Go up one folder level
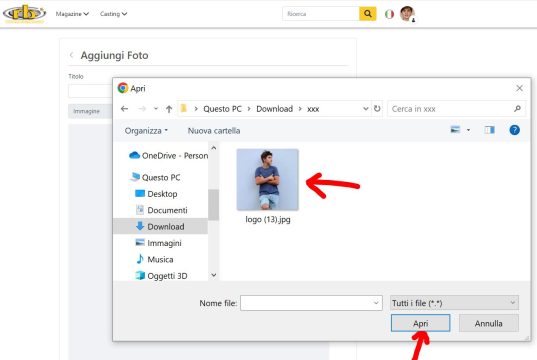The height and width of the screenshot is (360, 537). (x=169, y=109)
